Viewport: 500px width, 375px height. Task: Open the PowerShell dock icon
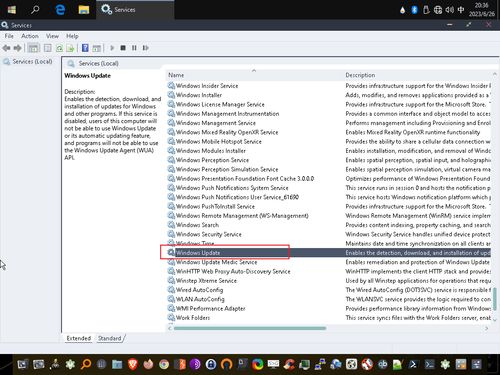(x=414, y=364)
